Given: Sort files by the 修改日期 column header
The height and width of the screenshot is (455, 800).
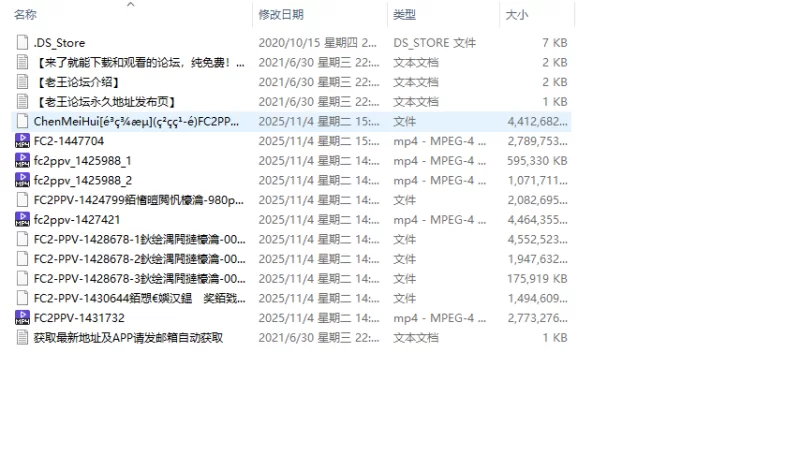Looking at the screenshot, I should [x=281, y=15].
